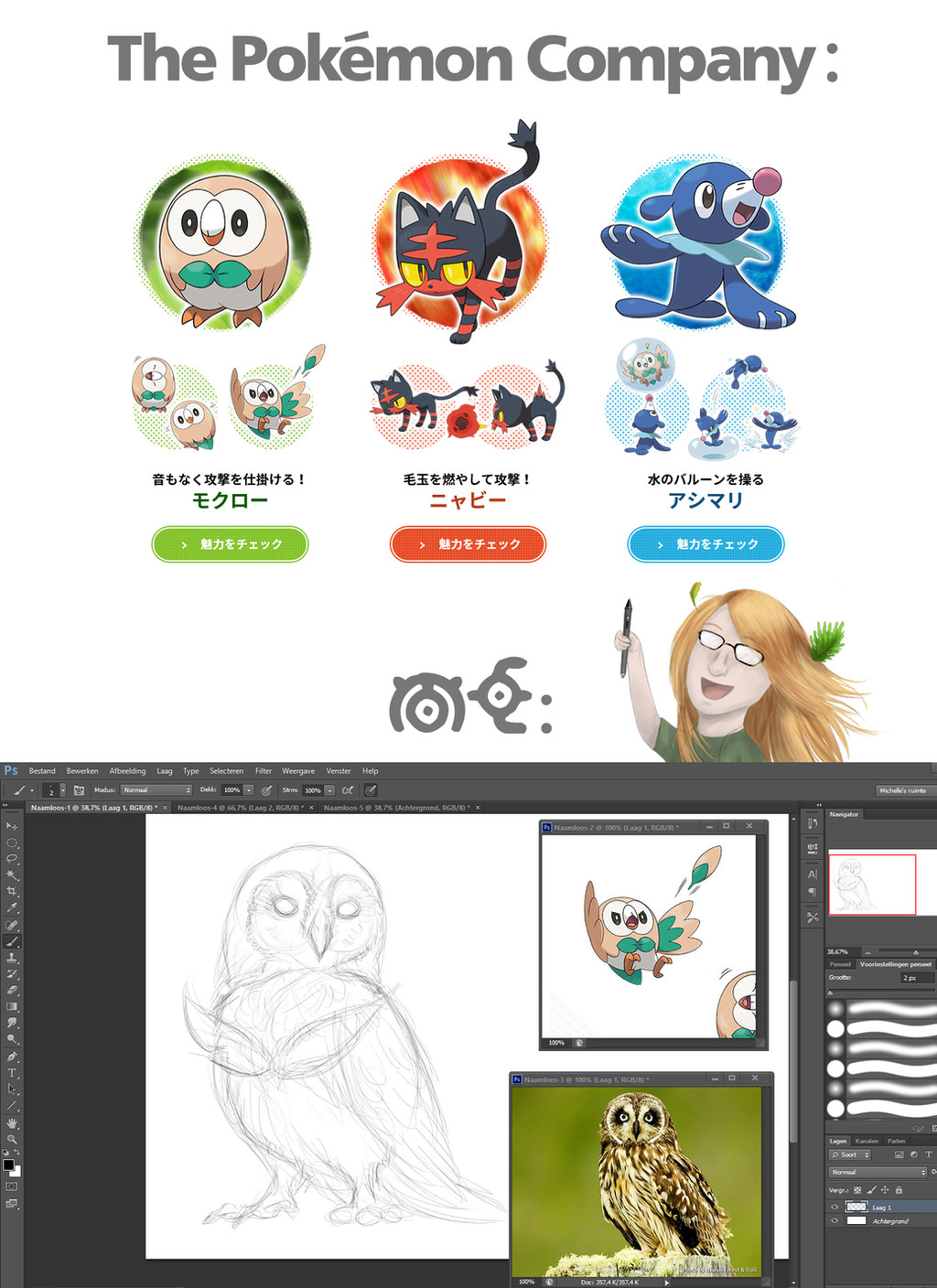
Task: Hide the Laag 1 layer
Action: (835, 1207)
